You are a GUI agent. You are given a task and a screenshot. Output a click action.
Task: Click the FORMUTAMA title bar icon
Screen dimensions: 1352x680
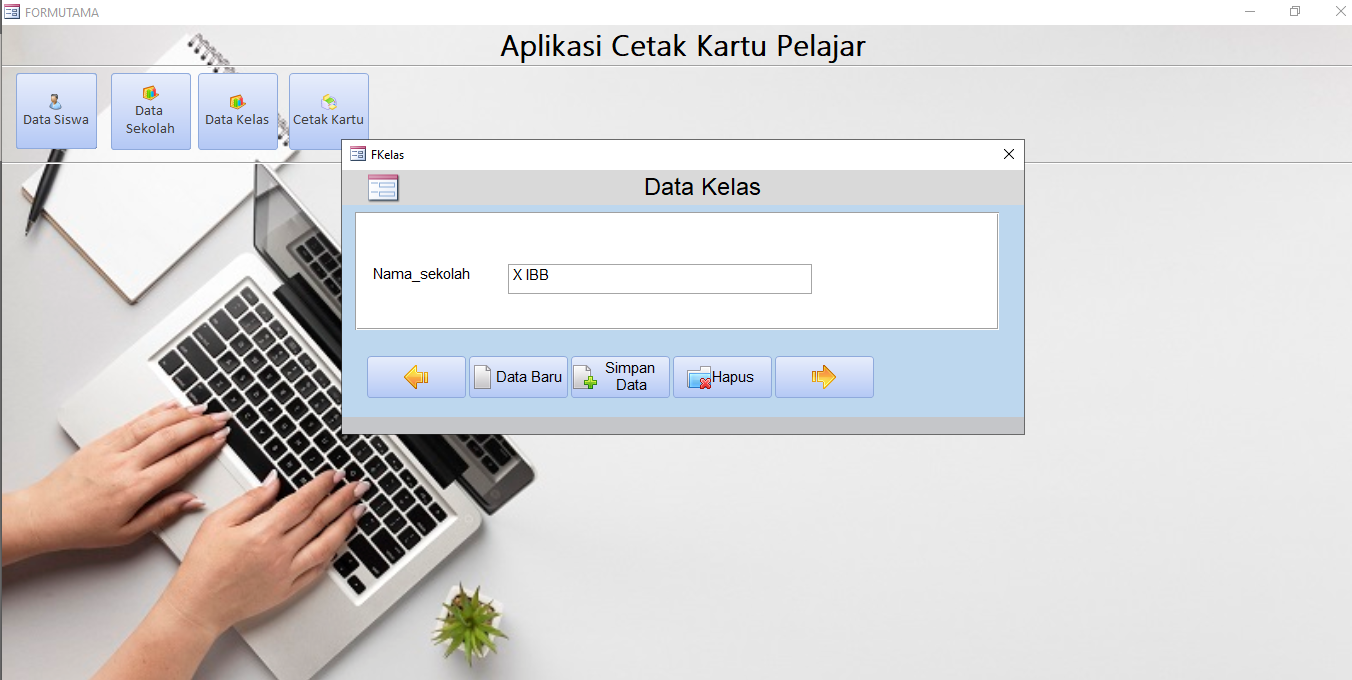point(12,12)
